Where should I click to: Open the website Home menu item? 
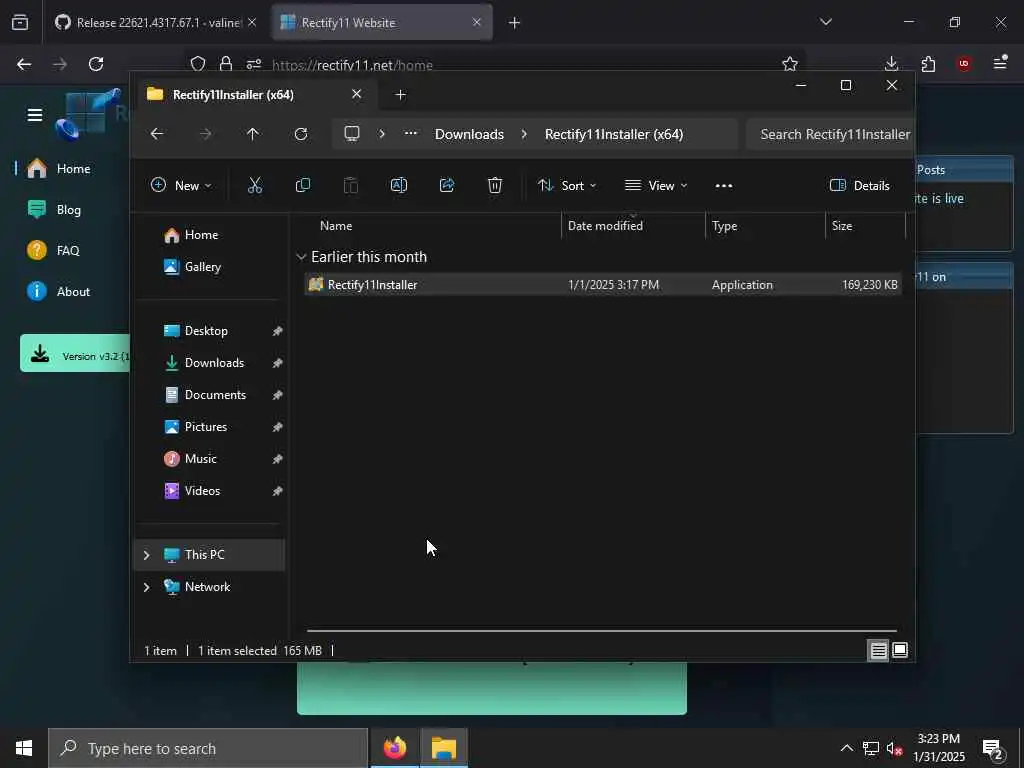tap(59, 168)
